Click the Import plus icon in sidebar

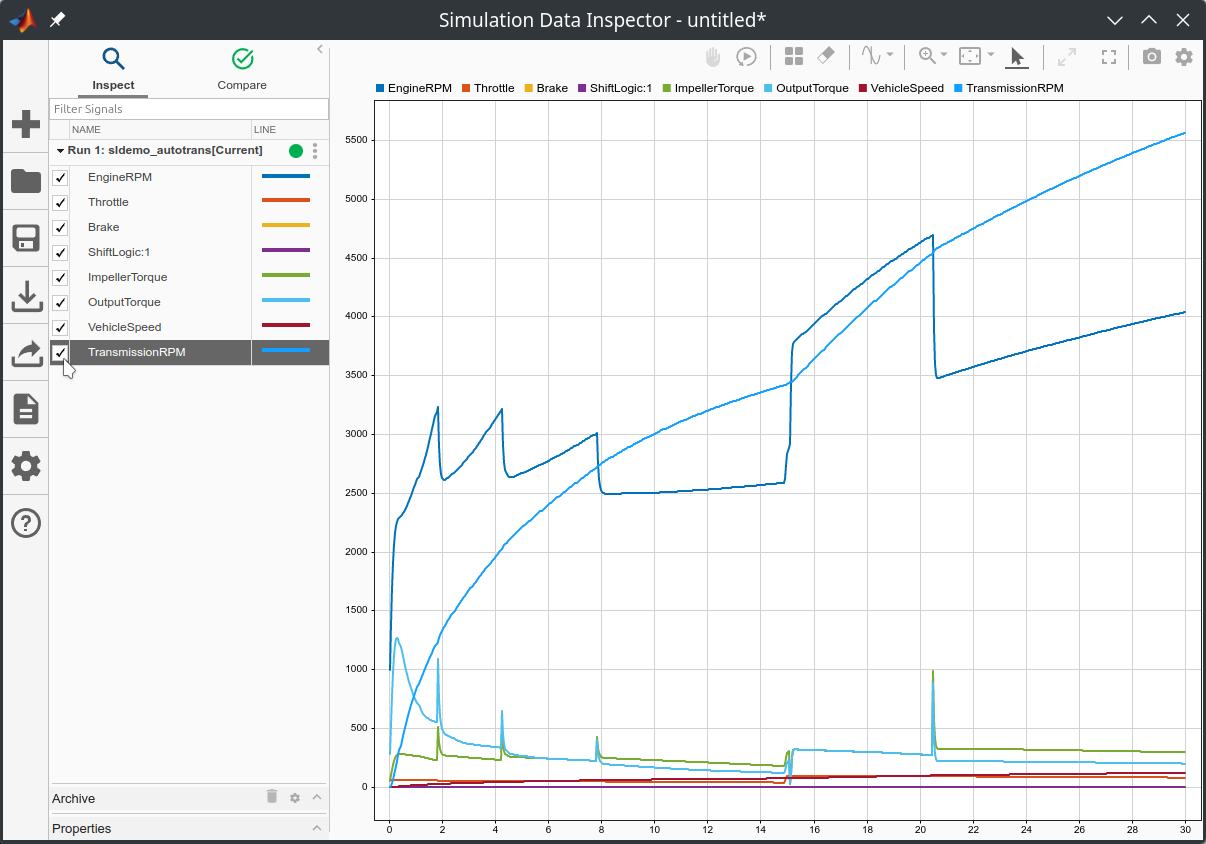click(25, 125)
